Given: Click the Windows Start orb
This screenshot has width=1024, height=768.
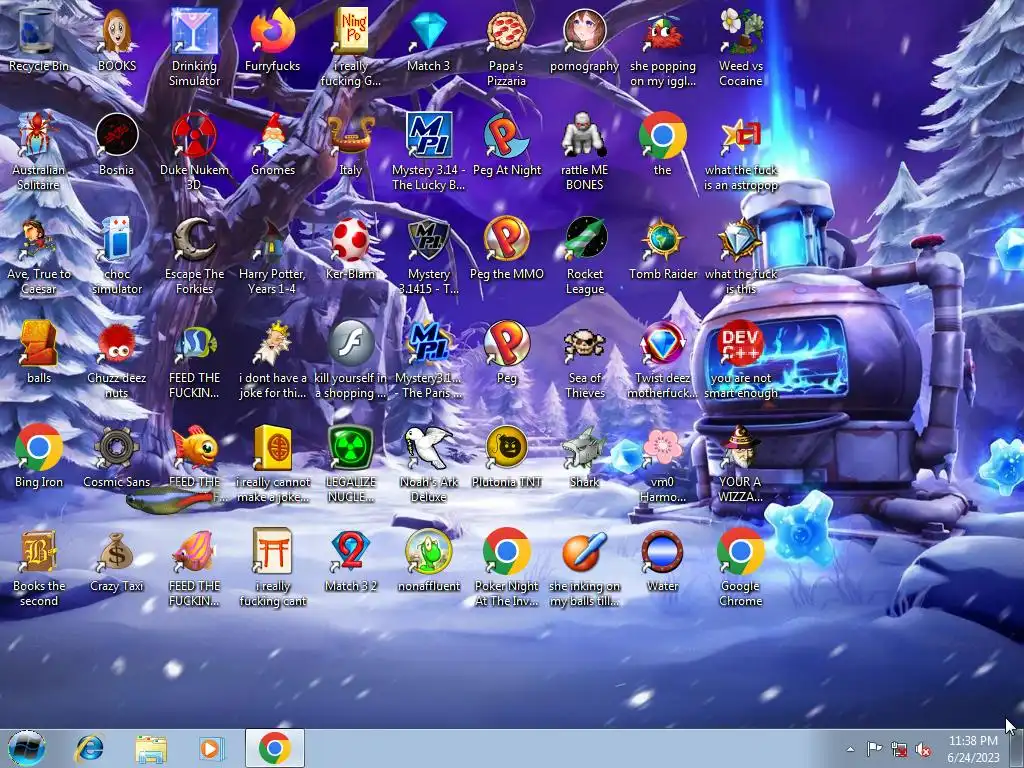Looking at the screenshot, I should coord(27,748).
